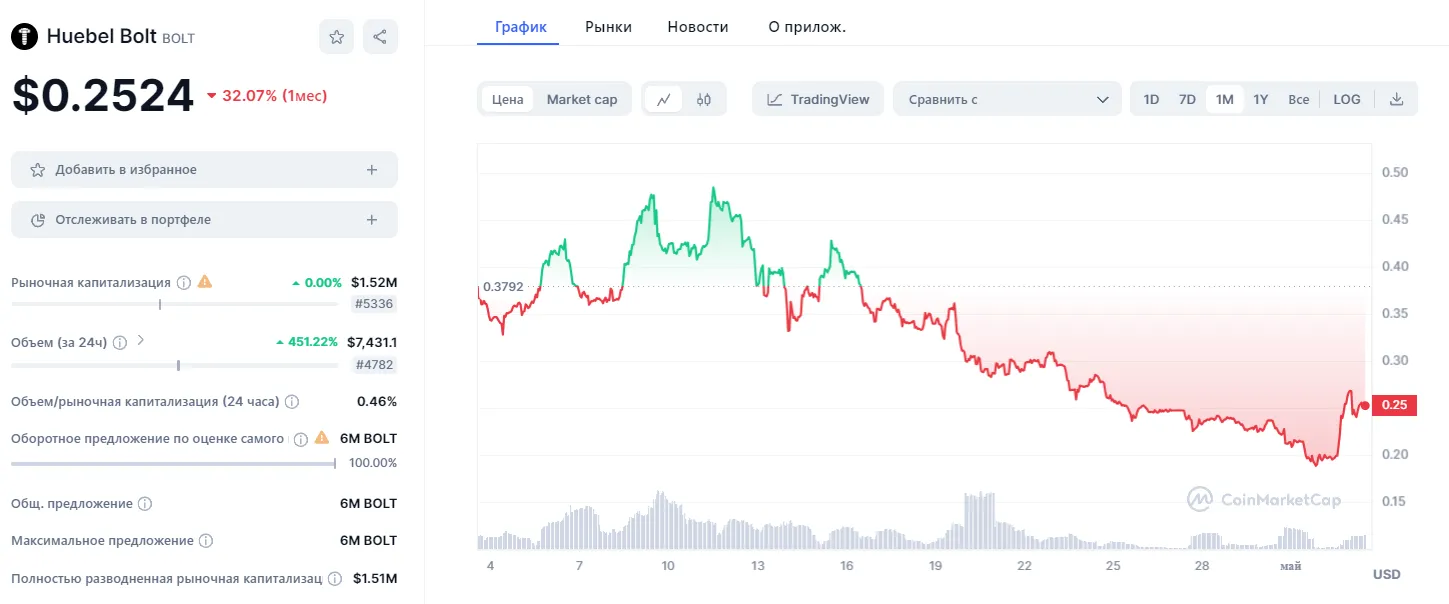Switch to line chart view icon

tap(664, 99)
